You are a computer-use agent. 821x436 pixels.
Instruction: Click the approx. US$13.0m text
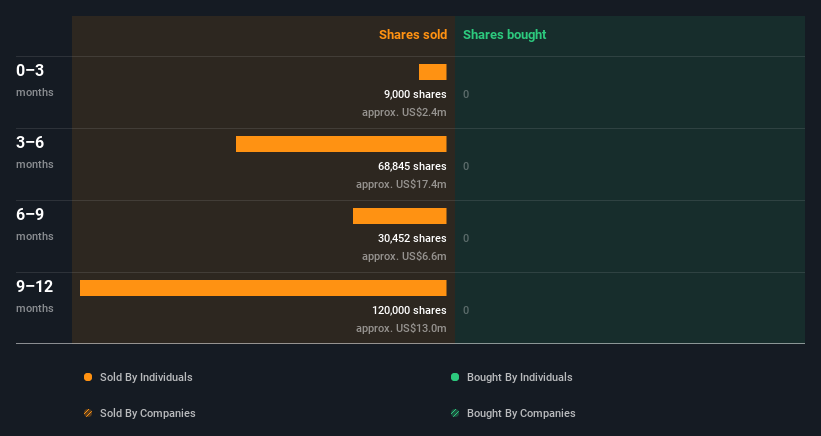click(401, 328)
